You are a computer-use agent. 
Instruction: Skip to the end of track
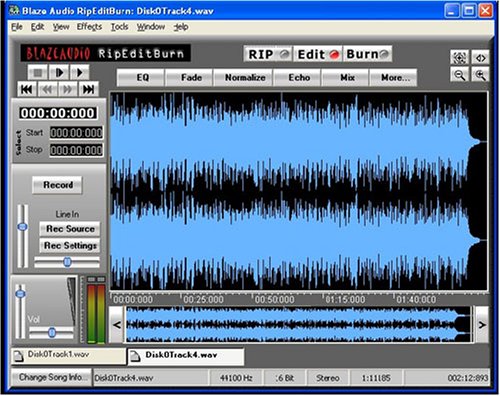pos(88,89)
